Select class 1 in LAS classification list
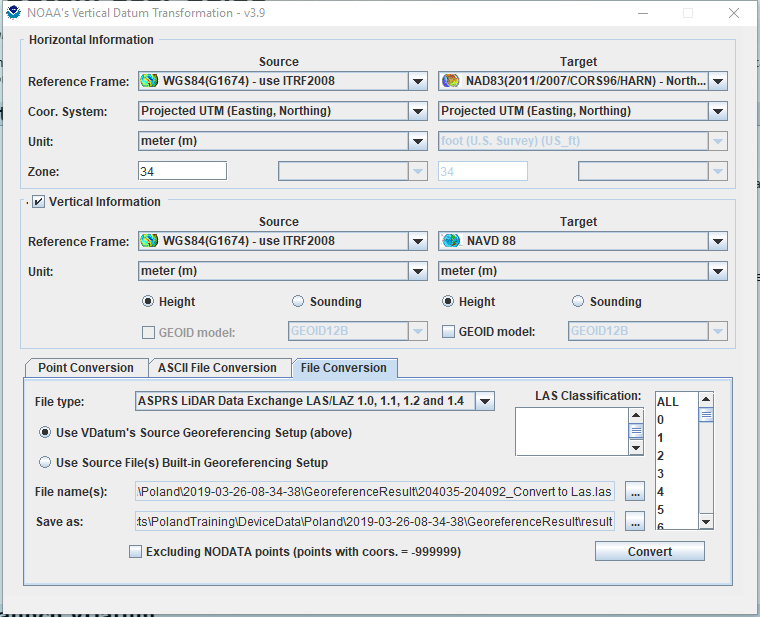This screenshot has height=617, width=760. pyautogui.click(x=677, y=438)
